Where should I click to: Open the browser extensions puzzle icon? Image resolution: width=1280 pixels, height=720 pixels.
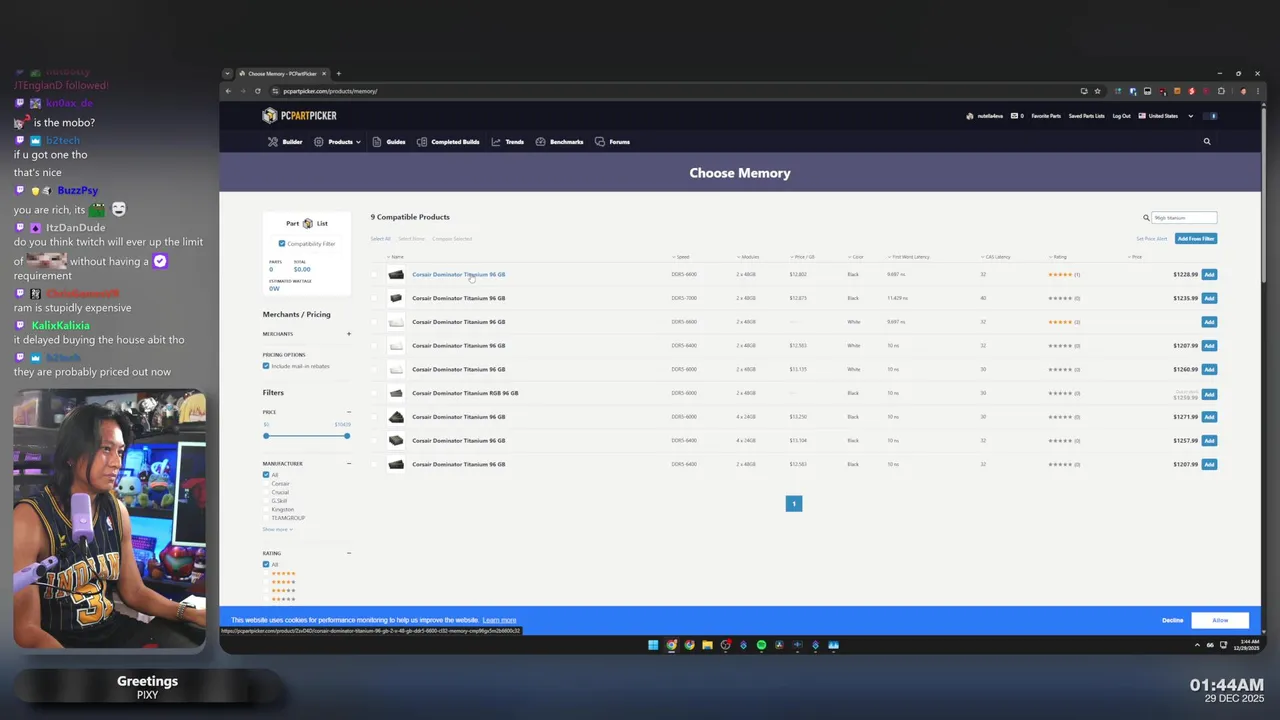click(1221, 91)
